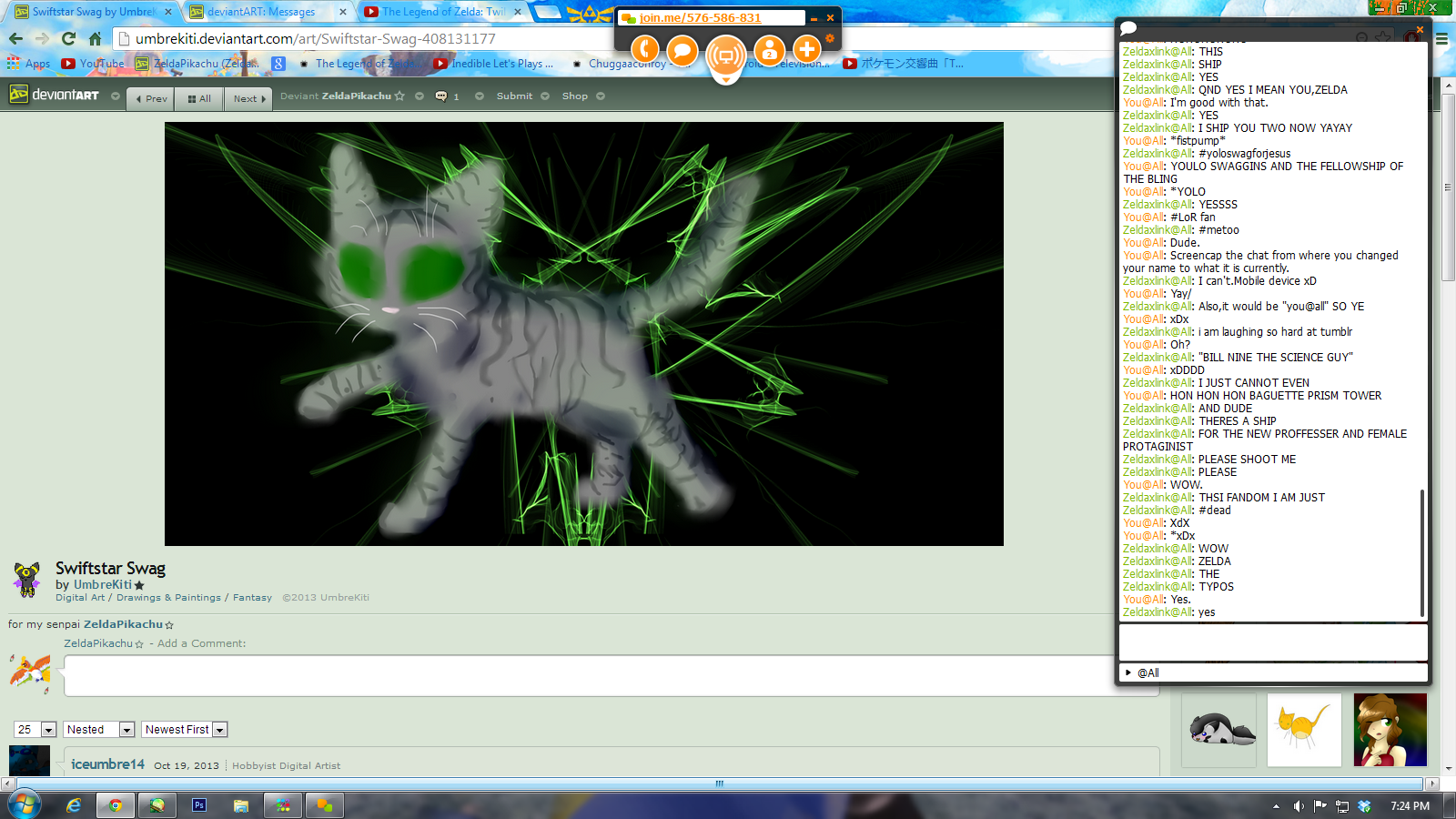Launch Internet Explorer from taskbar
Image resolution: width=1456 pixels, height=819 pixels.
[x=74, y=805]
